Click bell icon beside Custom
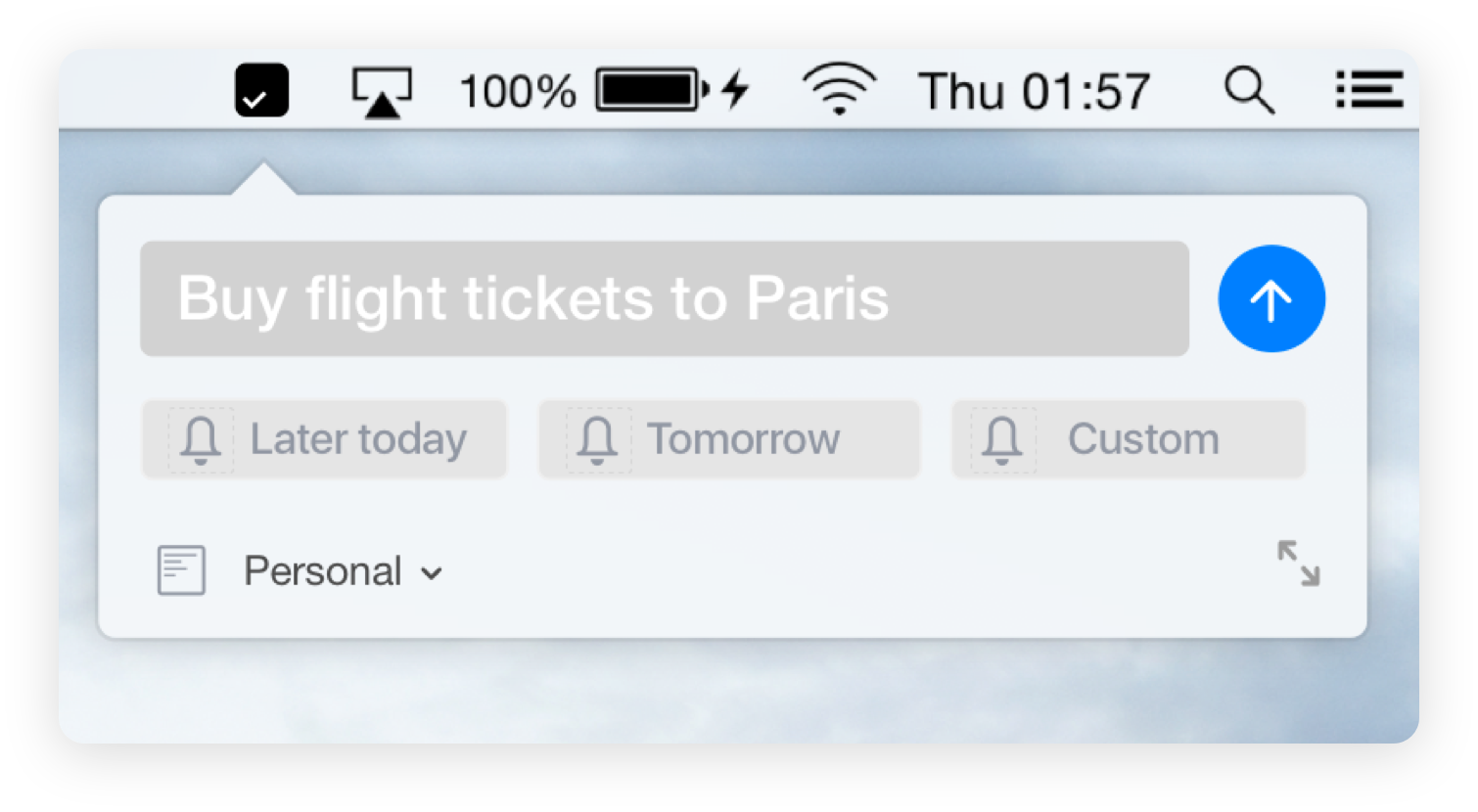This screenshot has width=1478, height=812. (x=1002, y=440)
